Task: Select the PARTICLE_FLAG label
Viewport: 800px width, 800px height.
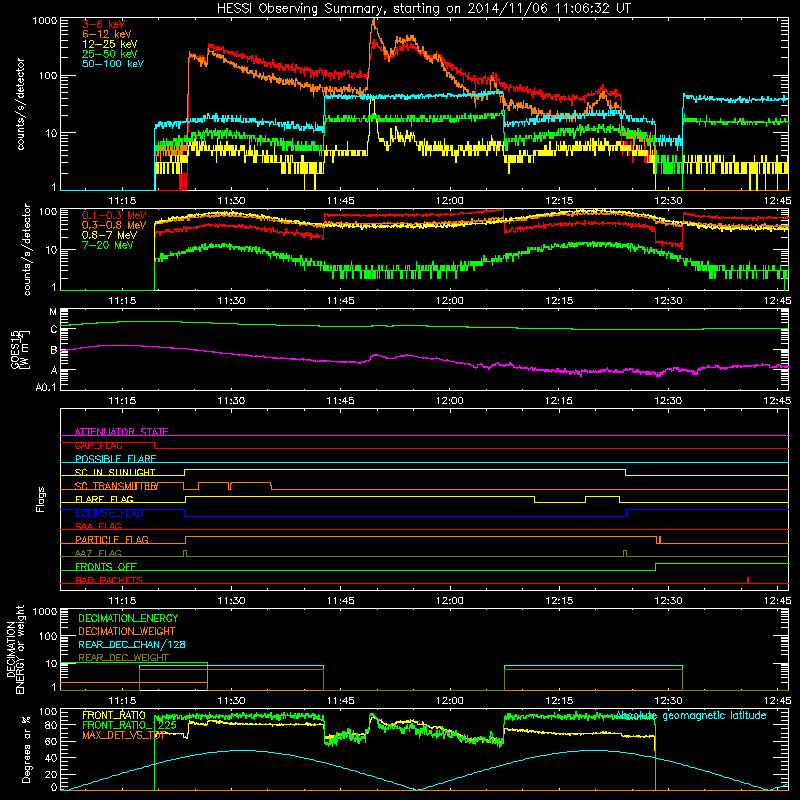Action: [112, 539]
